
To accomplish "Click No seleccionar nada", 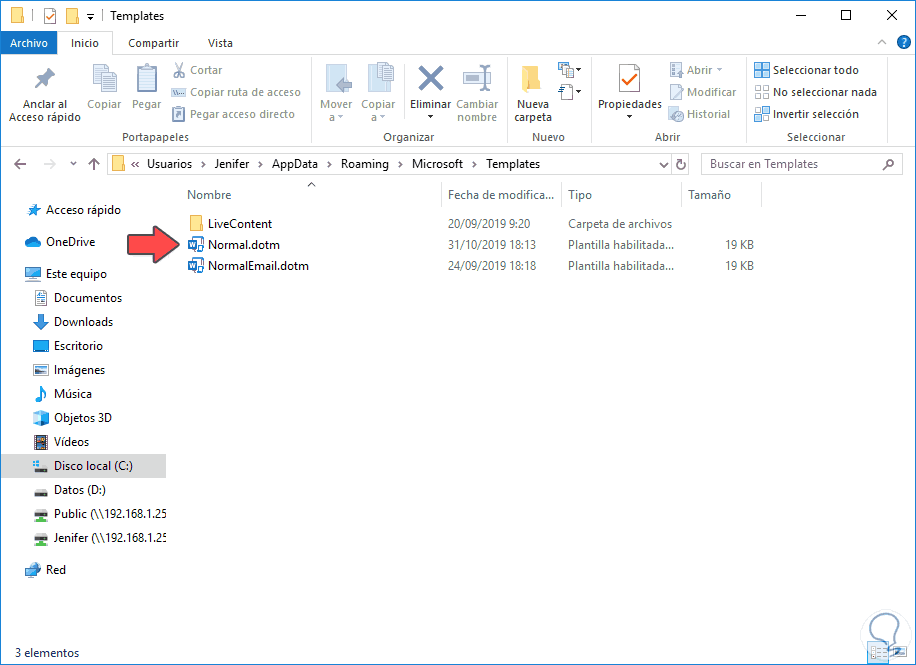I will click(816, 92).
